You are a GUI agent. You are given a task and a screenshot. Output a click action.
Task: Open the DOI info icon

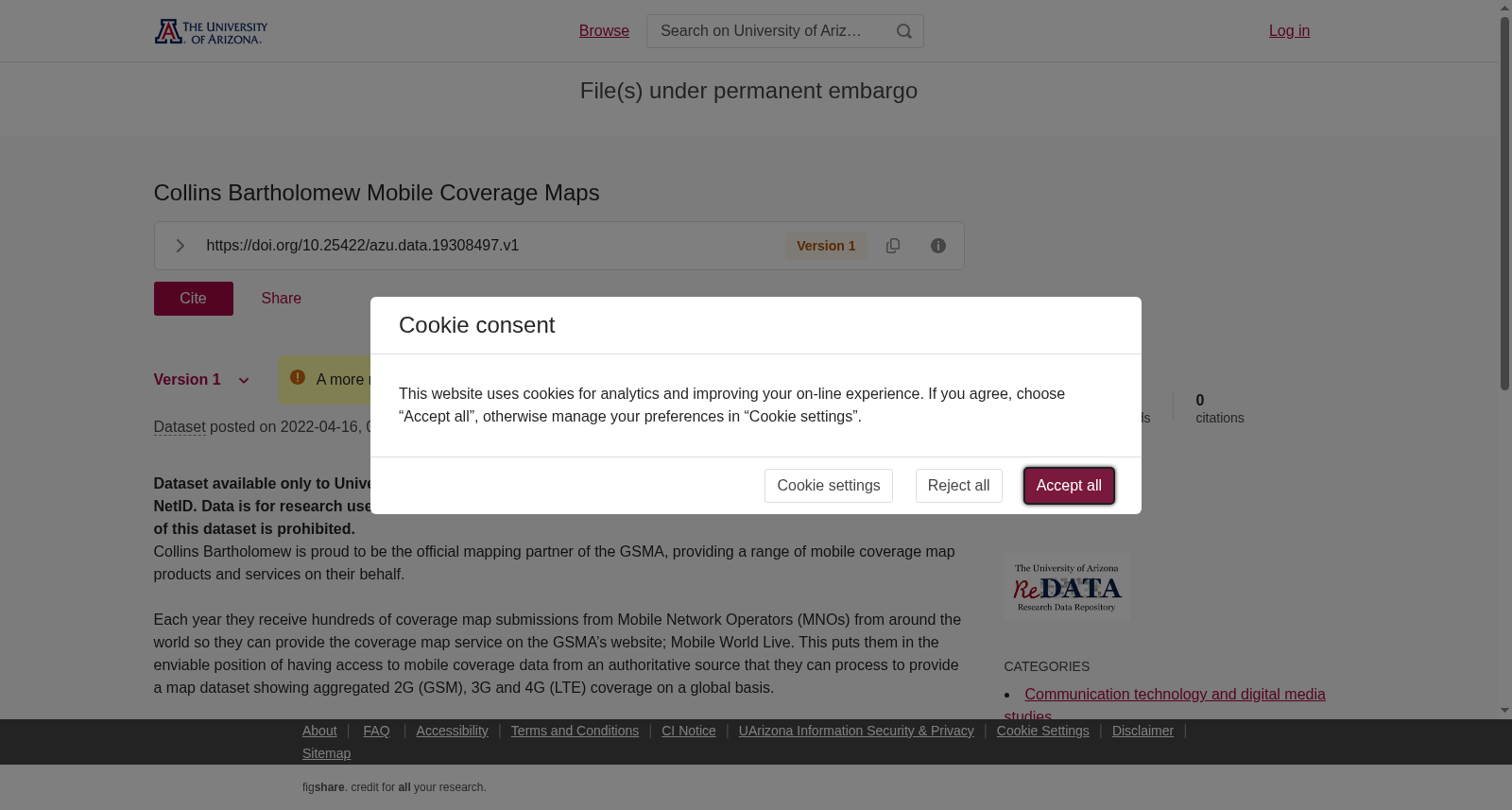coord(938,246)
